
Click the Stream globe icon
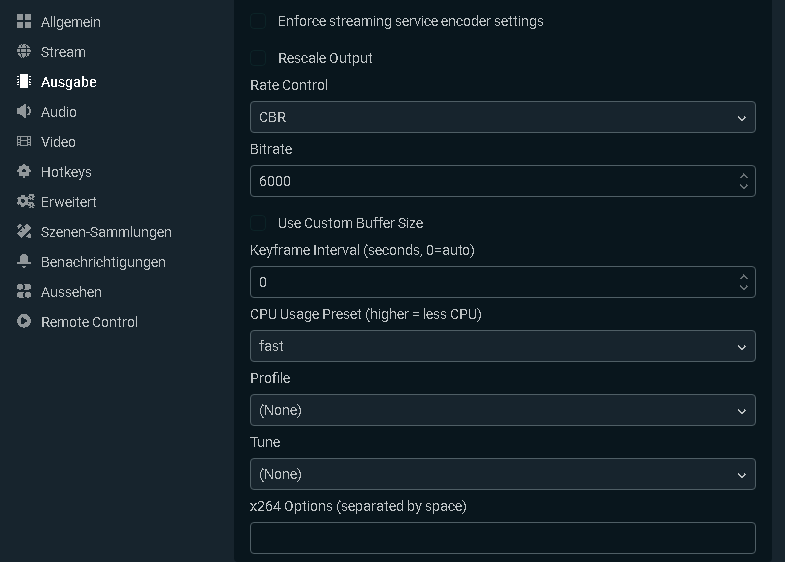(x=24, y=52)
